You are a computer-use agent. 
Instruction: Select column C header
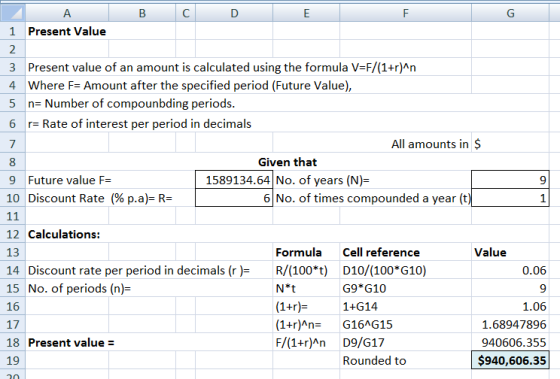point(185,13)
